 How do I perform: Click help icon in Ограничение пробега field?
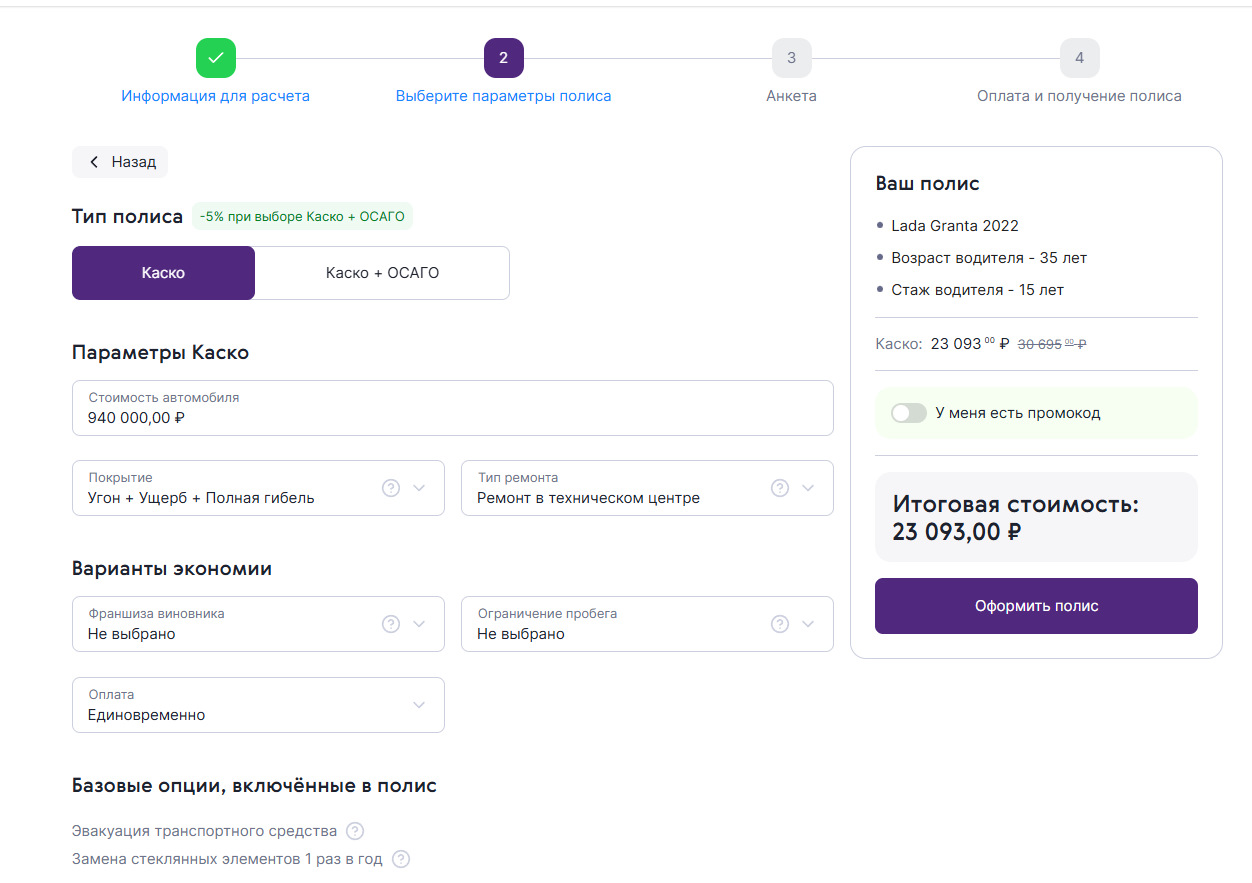click(780, 624)
